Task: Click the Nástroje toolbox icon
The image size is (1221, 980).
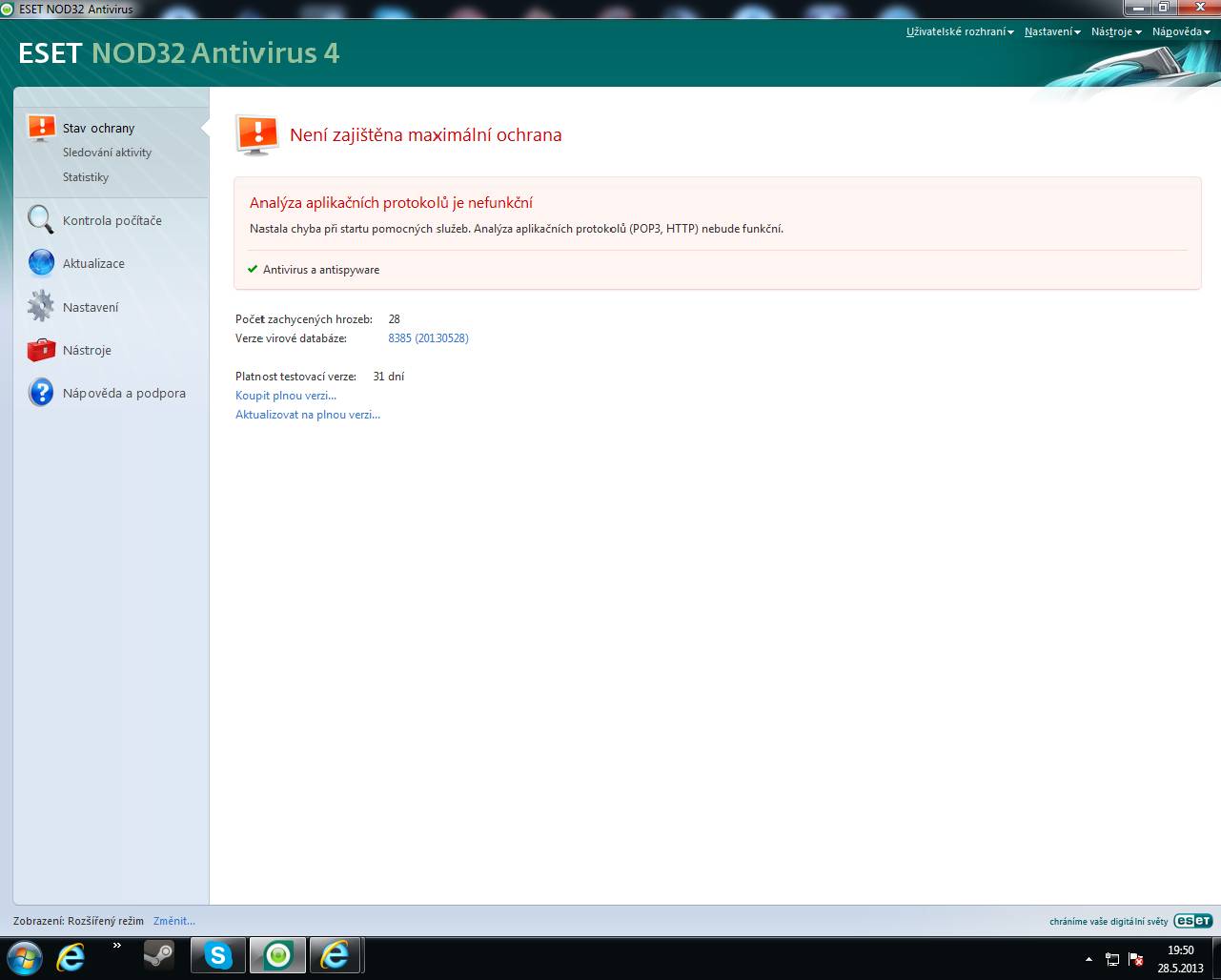Action: click(x=41, y=350)
